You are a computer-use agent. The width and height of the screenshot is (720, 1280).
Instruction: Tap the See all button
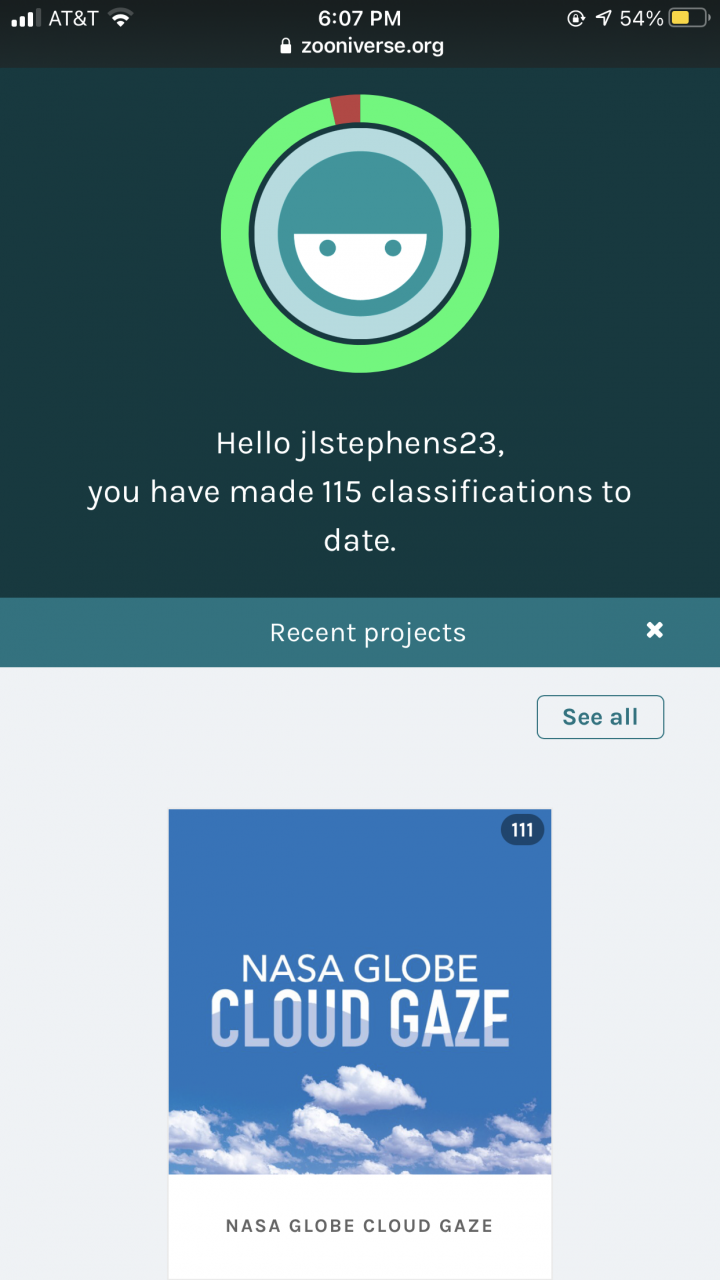(x=600, y=717)
